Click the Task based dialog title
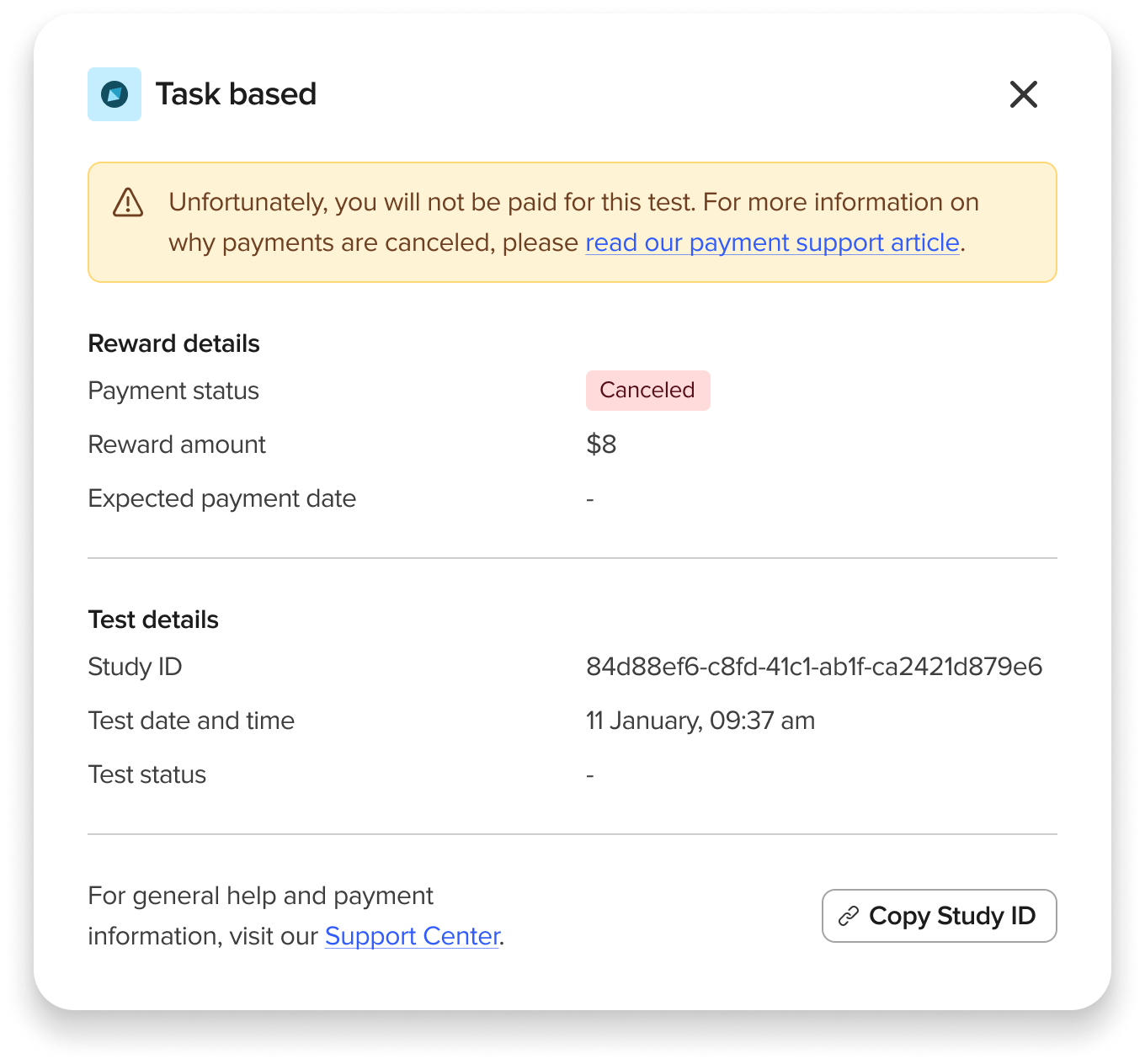Image resolution: width=1145 pixels, height=1064 pixels. pyautogui.click(x=236, y=93)
